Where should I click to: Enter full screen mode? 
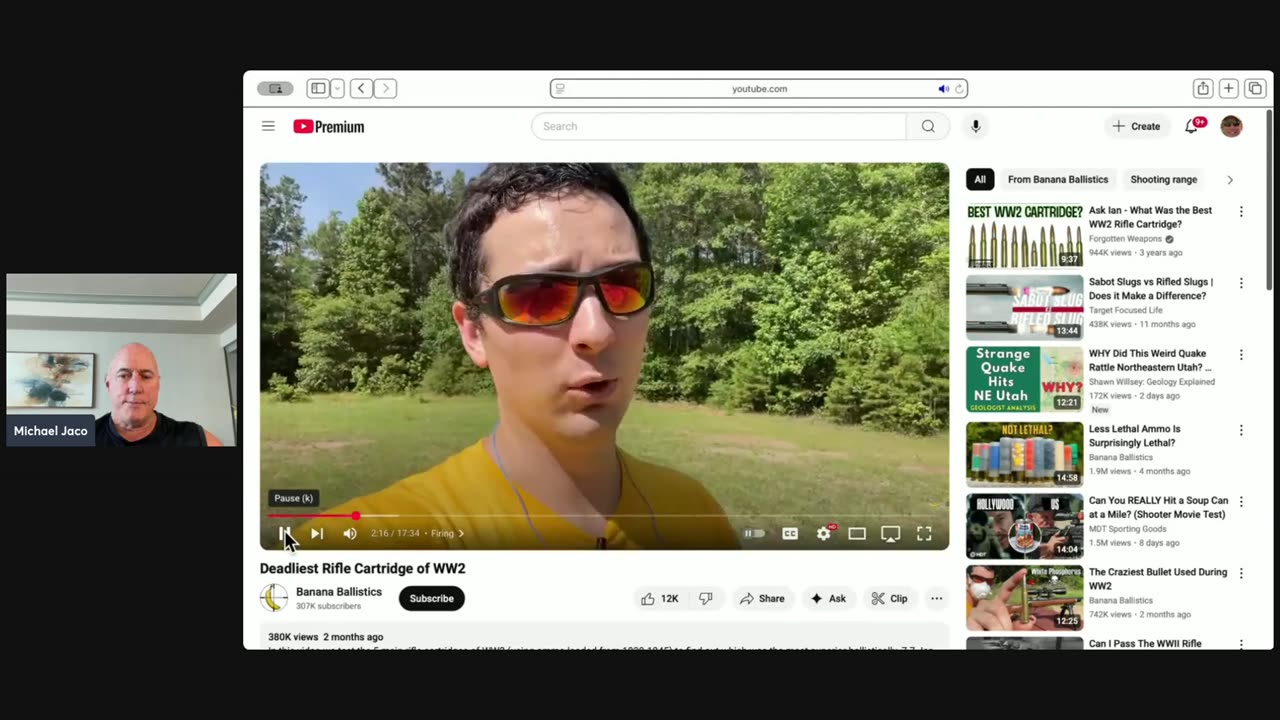[x=924, y=534]
